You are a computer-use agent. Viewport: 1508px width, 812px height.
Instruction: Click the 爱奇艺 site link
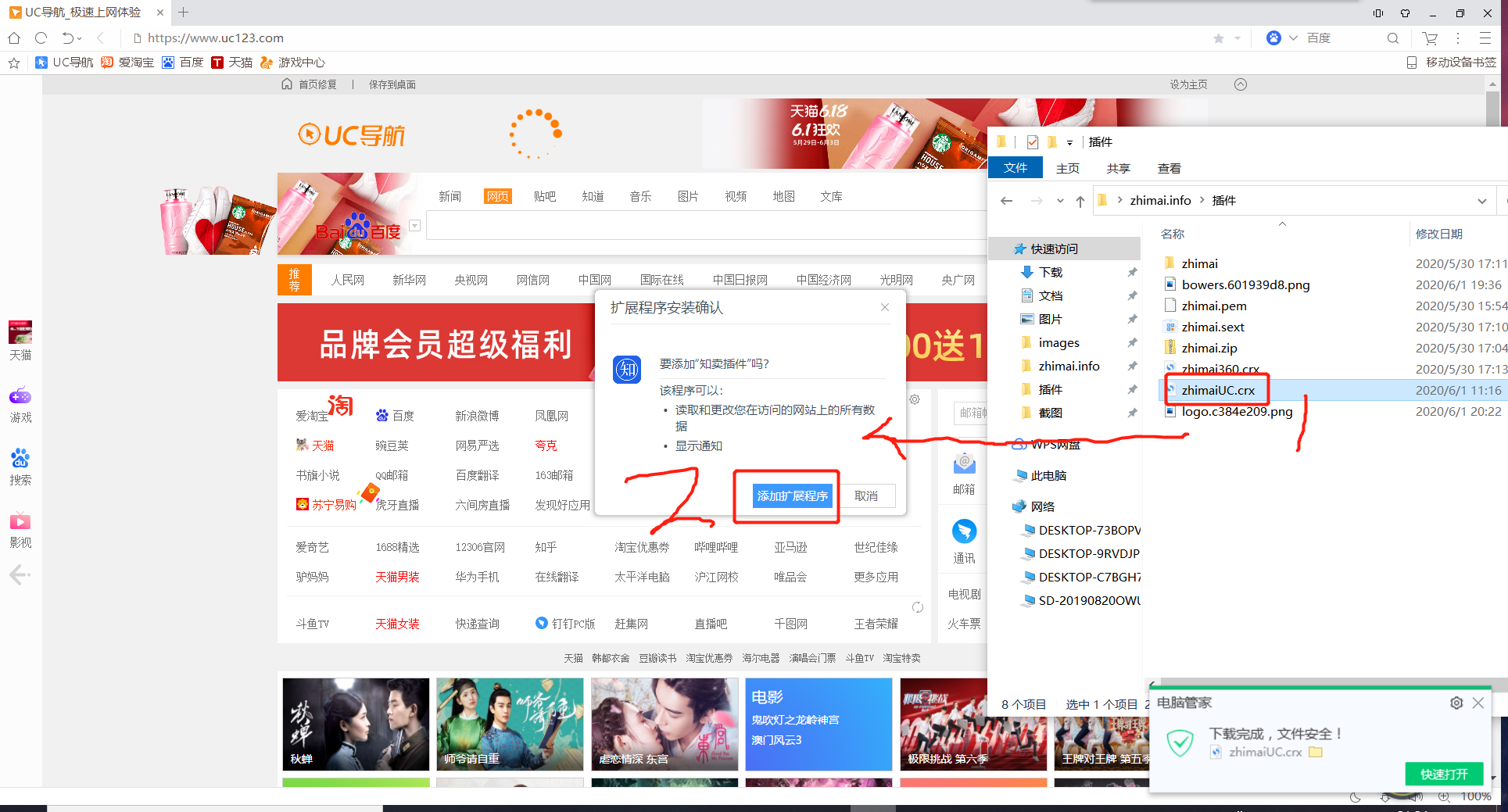tap(312, 547)
